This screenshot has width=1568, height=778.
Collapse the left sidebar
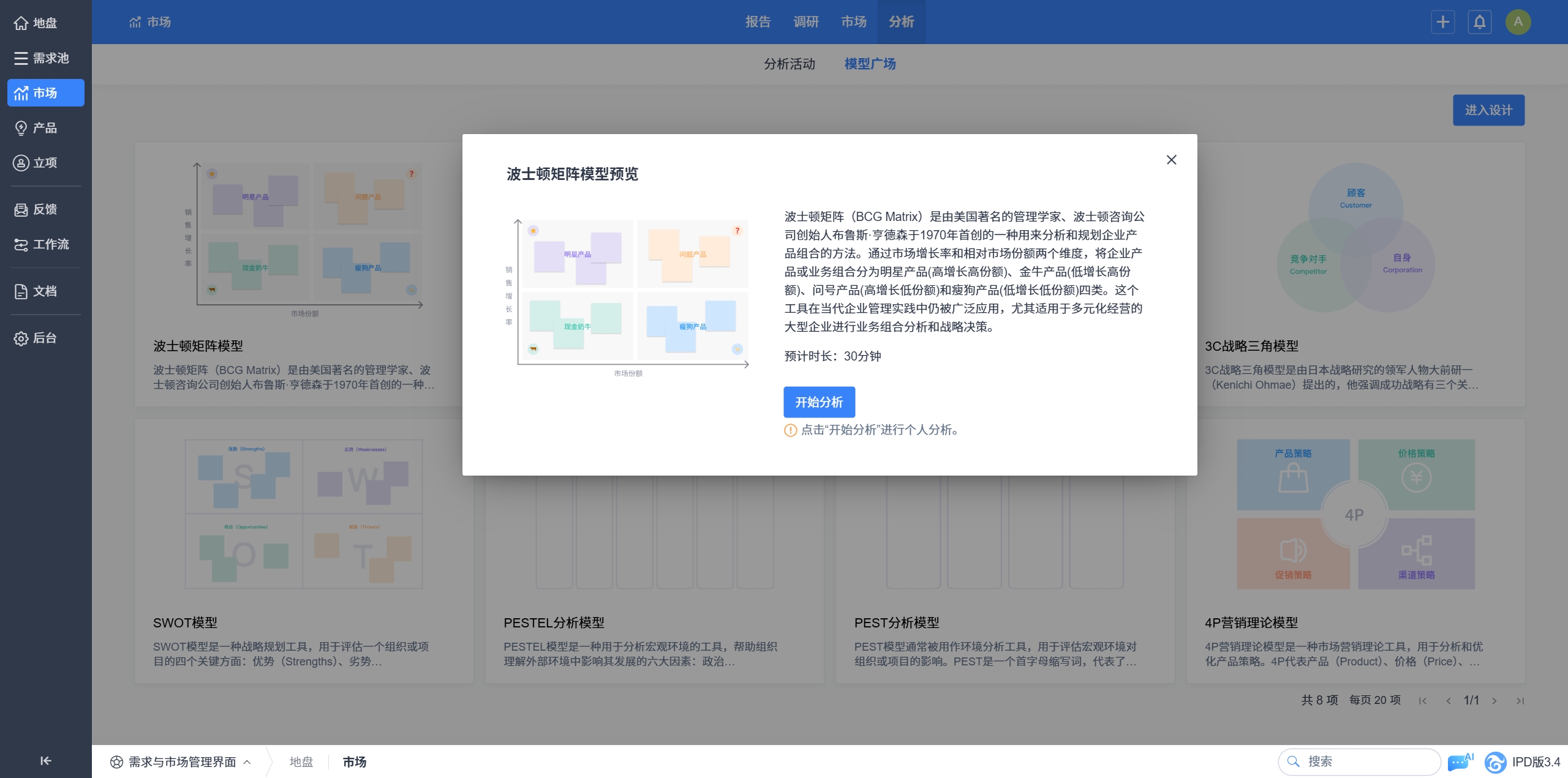46,760
